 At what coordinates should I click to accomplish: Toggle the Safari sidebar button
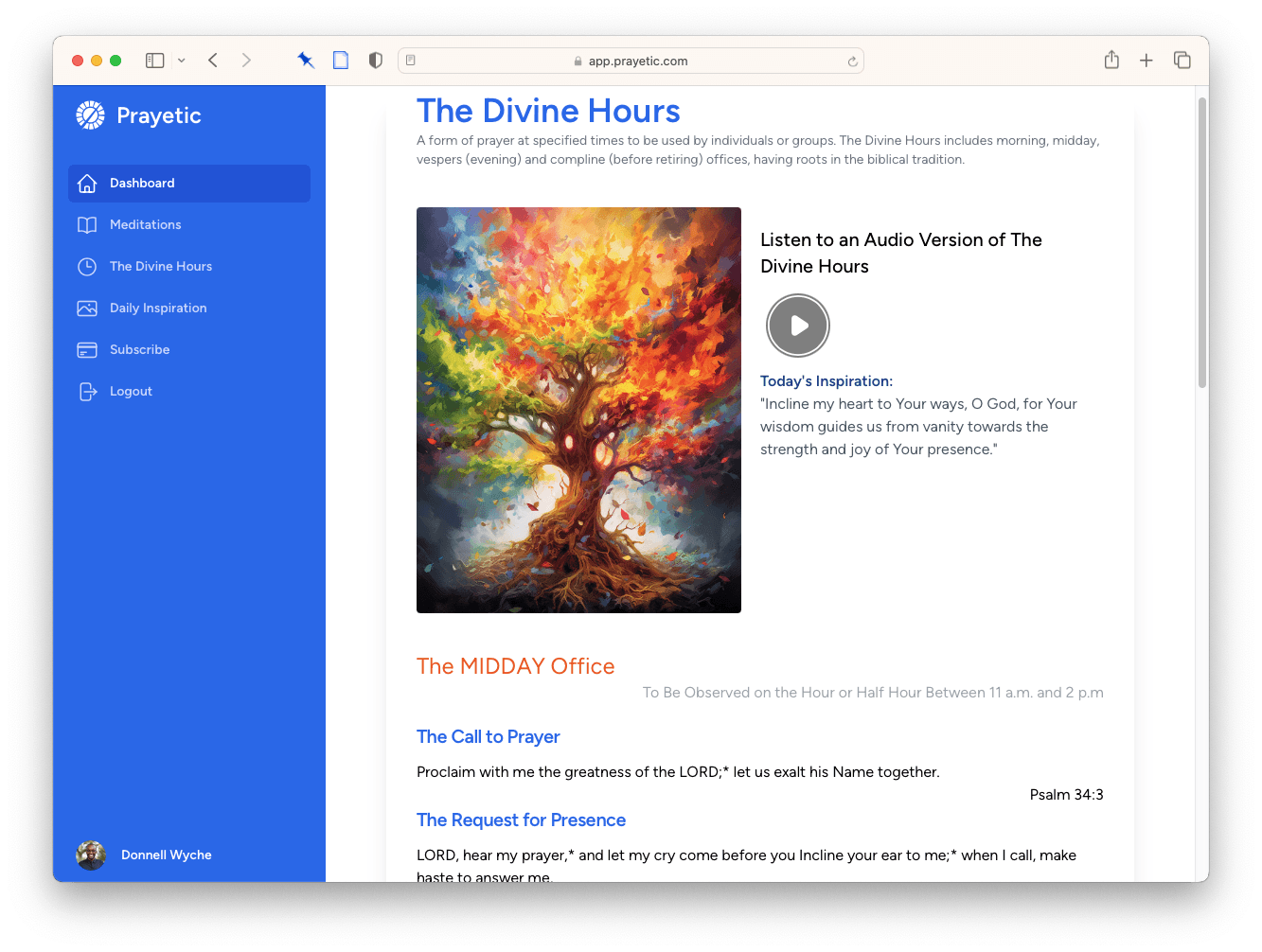point(155,61)
